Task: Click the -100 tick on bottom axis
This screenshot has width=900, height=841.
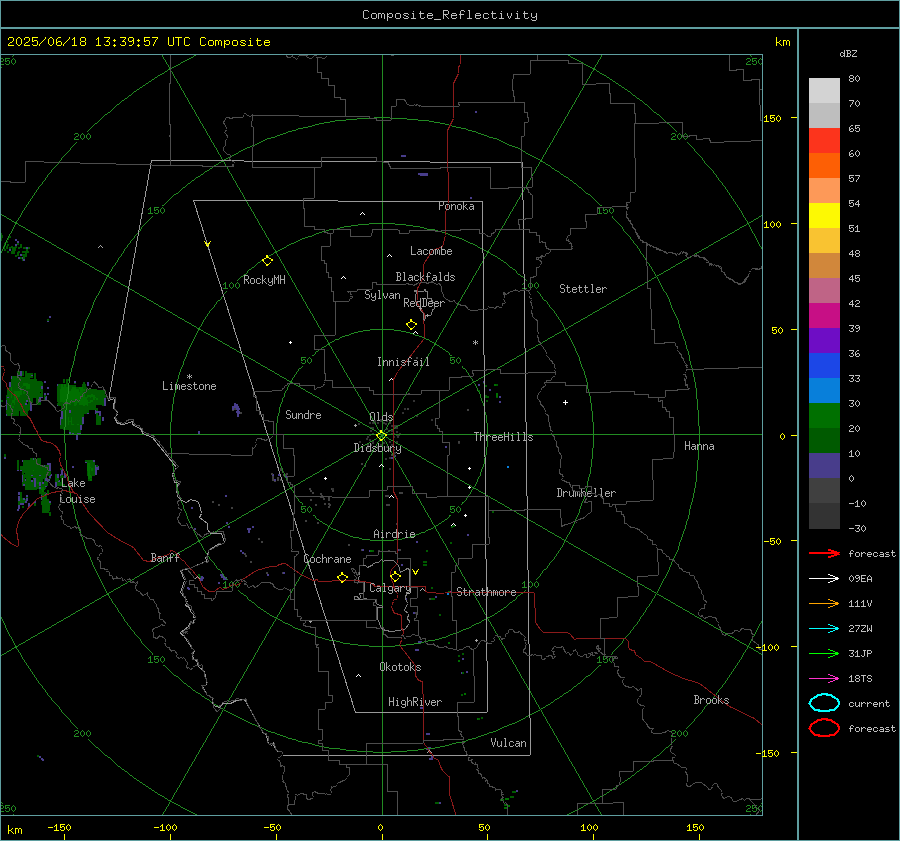Action: click(165, 827)
